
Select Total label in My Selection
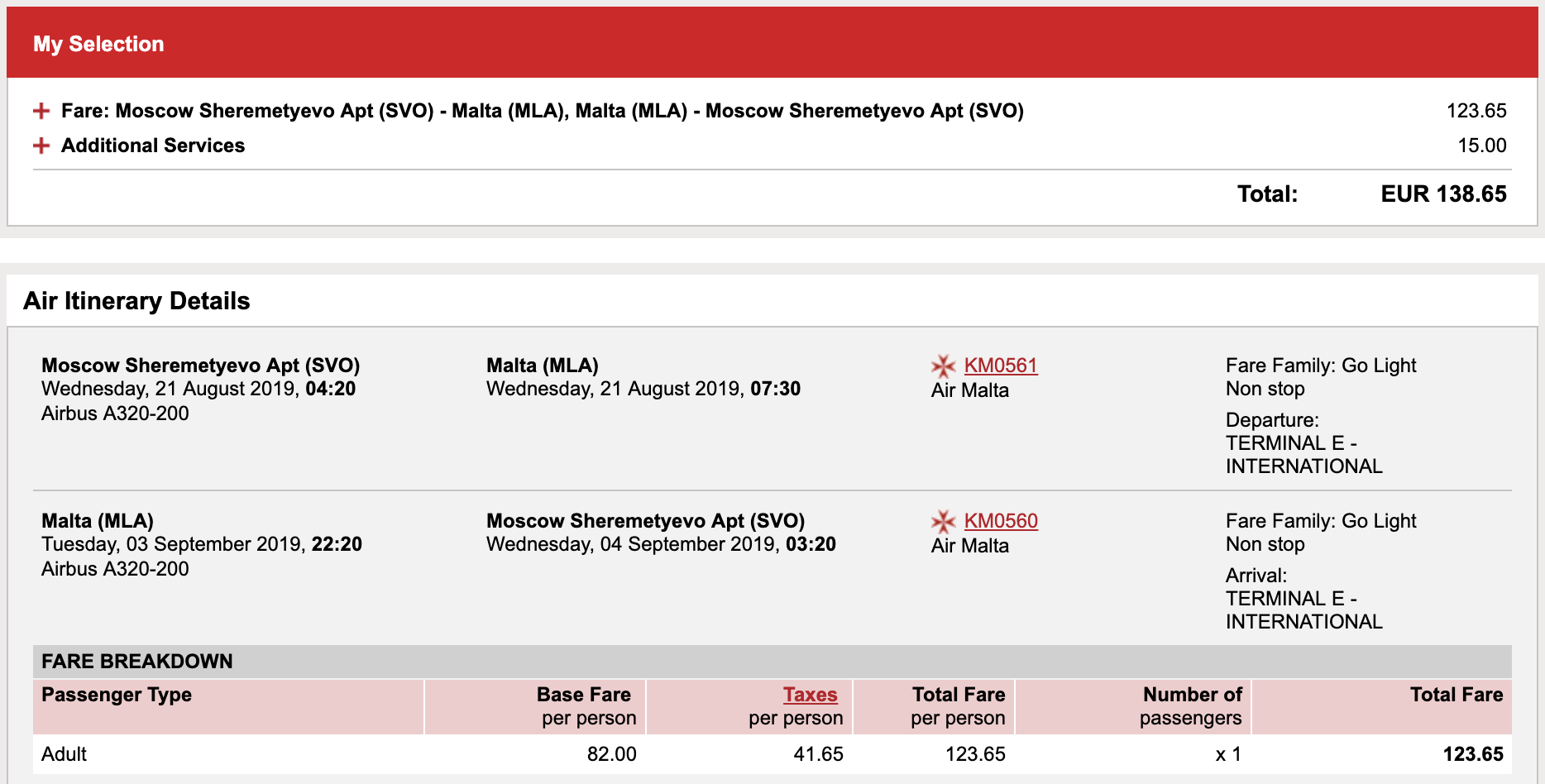pyautogui.click(x=1267, y=194)
